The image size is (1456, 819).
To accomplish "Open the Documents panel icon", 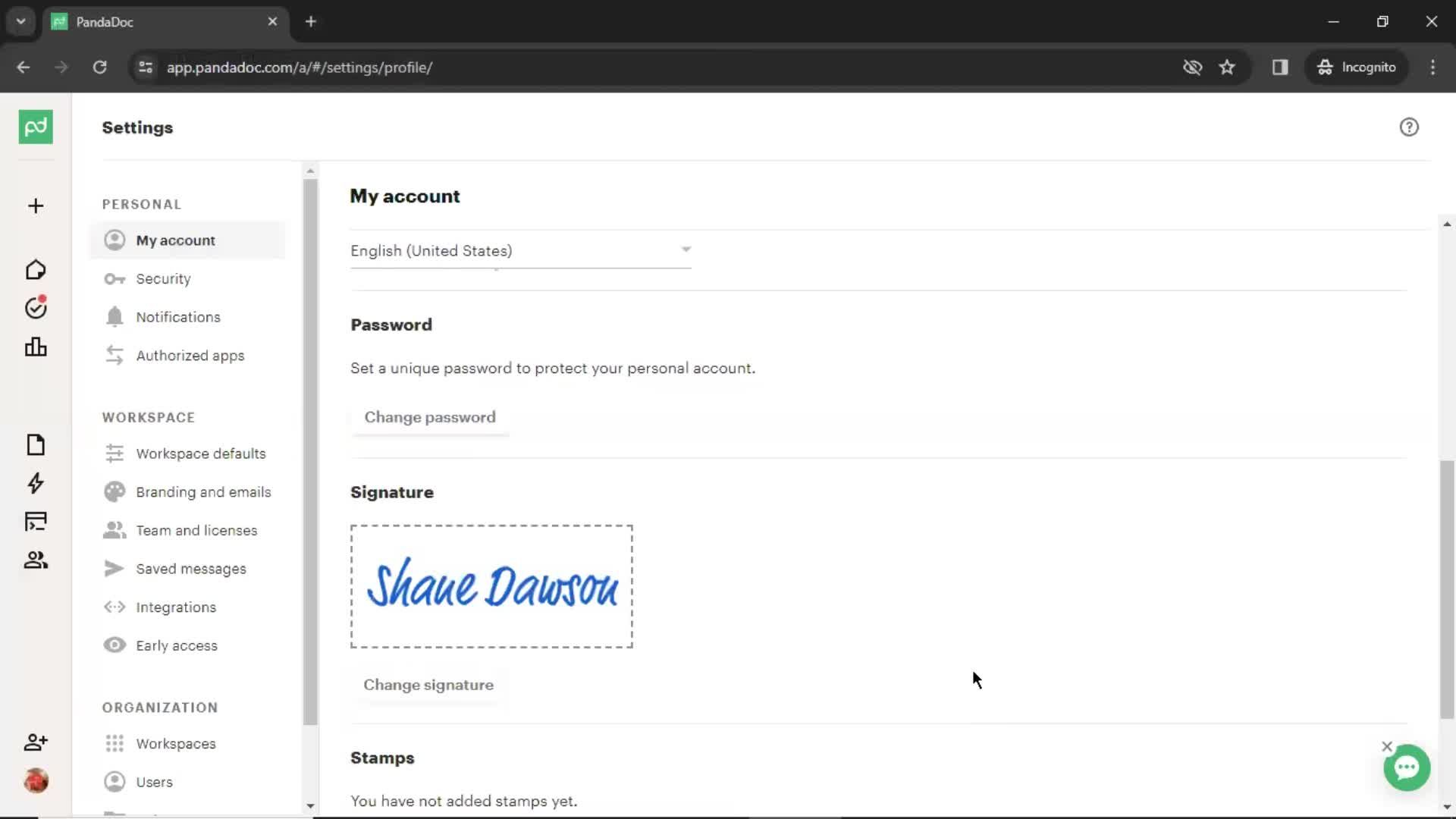I will pos(35,443).
